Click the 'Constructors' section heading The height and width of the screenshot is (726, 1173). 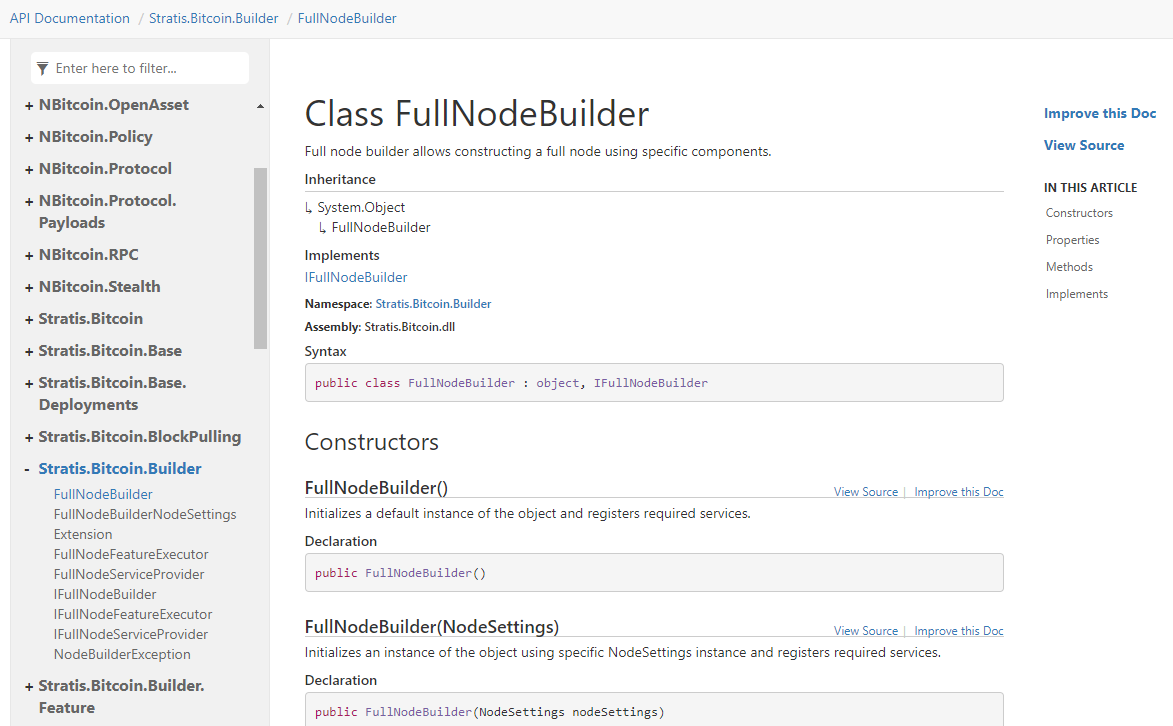[x=372, y=442]
